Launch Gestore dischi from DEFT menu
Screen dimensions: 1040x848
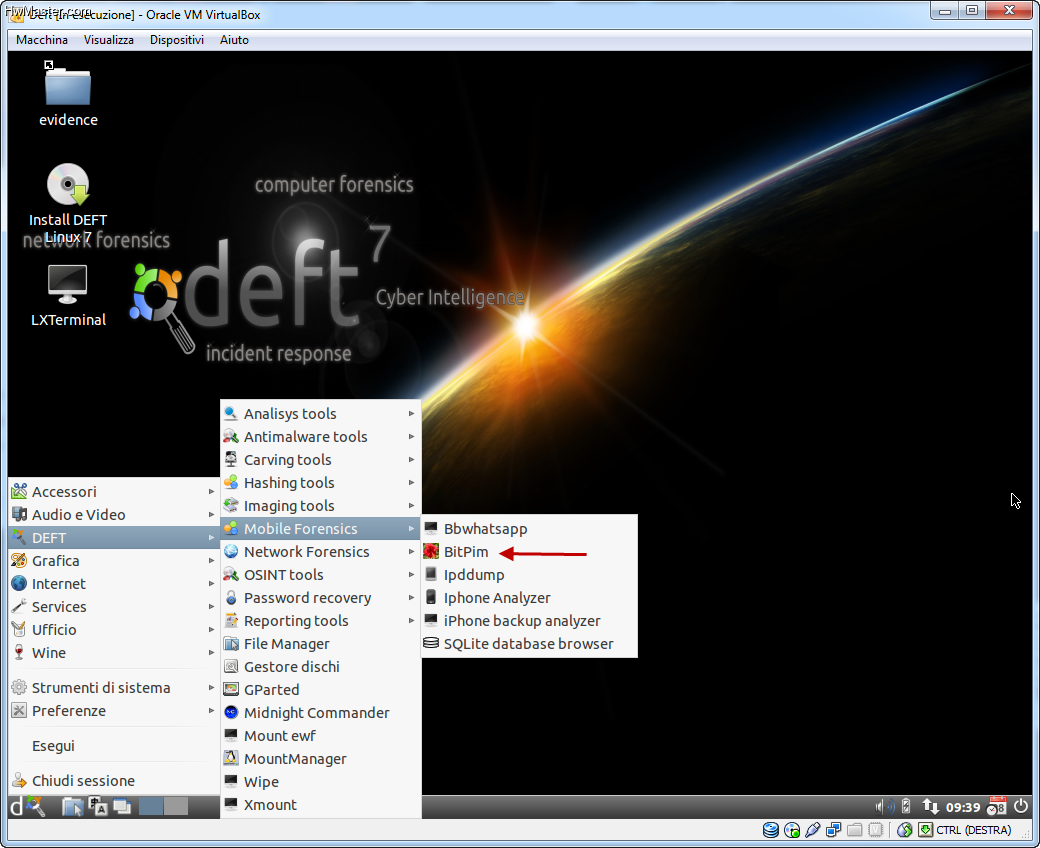coord(321,667)
